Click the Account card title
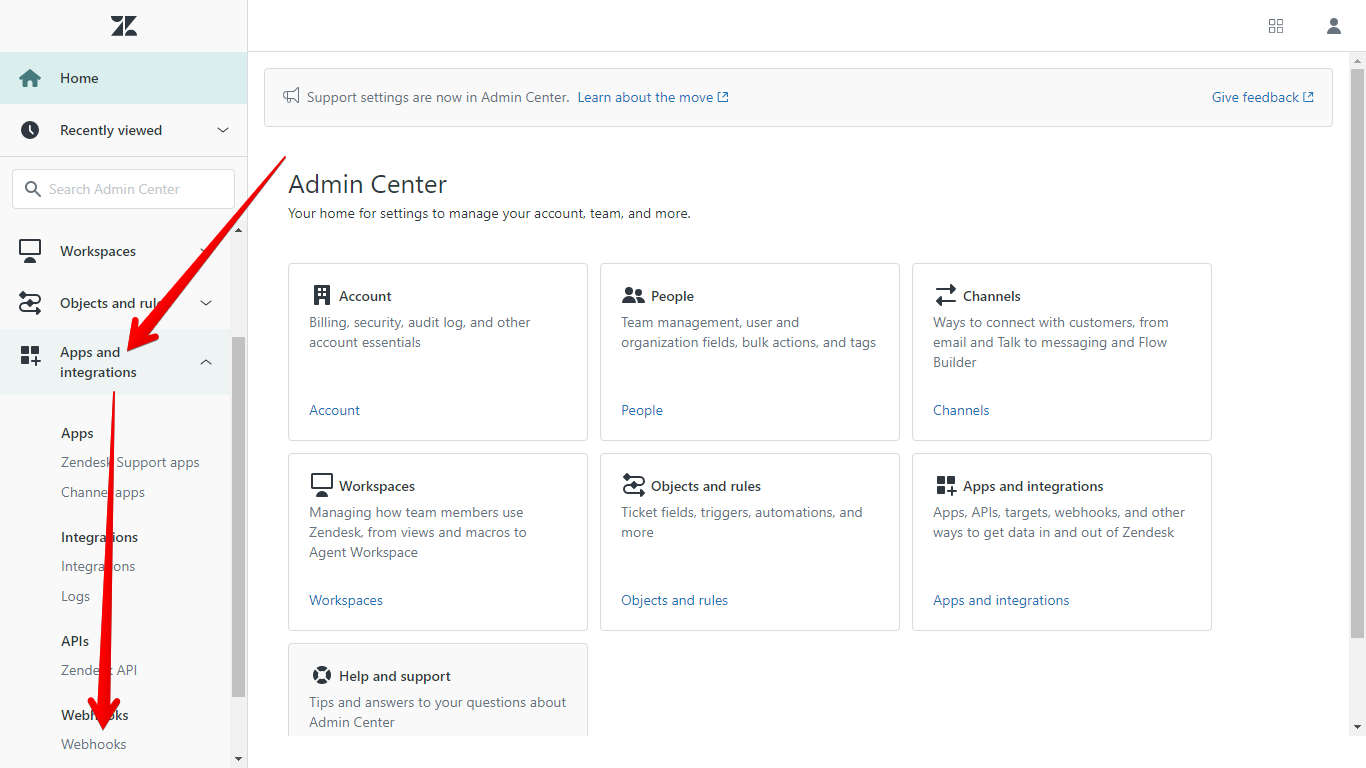The width and height of the screenshot is (1366, 768). 365,296
